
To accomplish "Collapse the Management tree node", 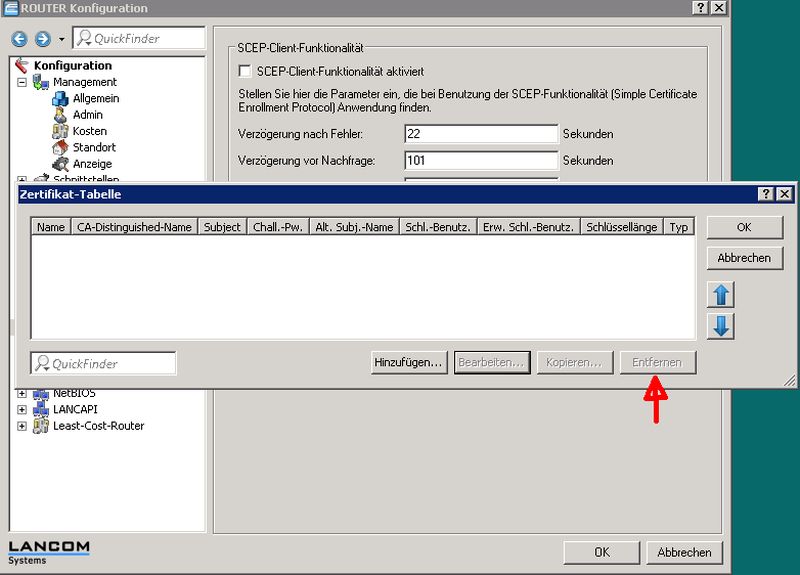I will click(22, 82).
